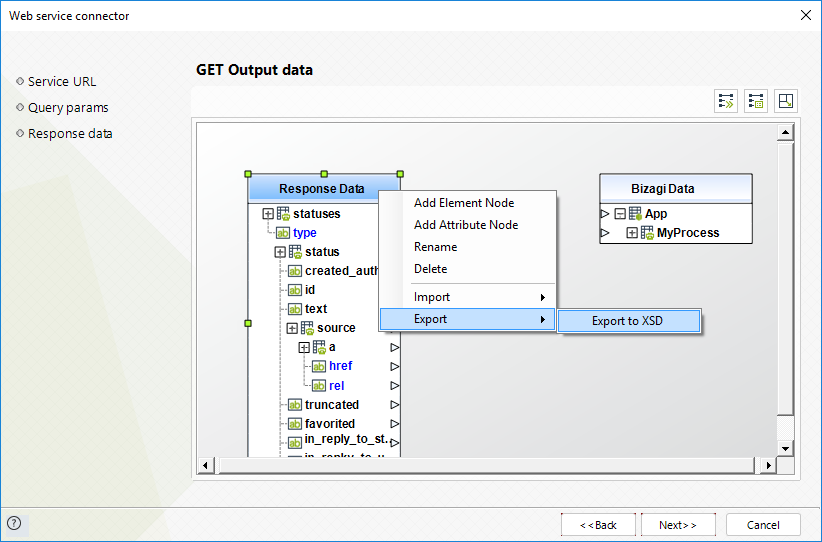Image resolution: width=822 pixels, height=542 pixels.
Task: Open the help question mark icon
Action: [x=14, y=523]
